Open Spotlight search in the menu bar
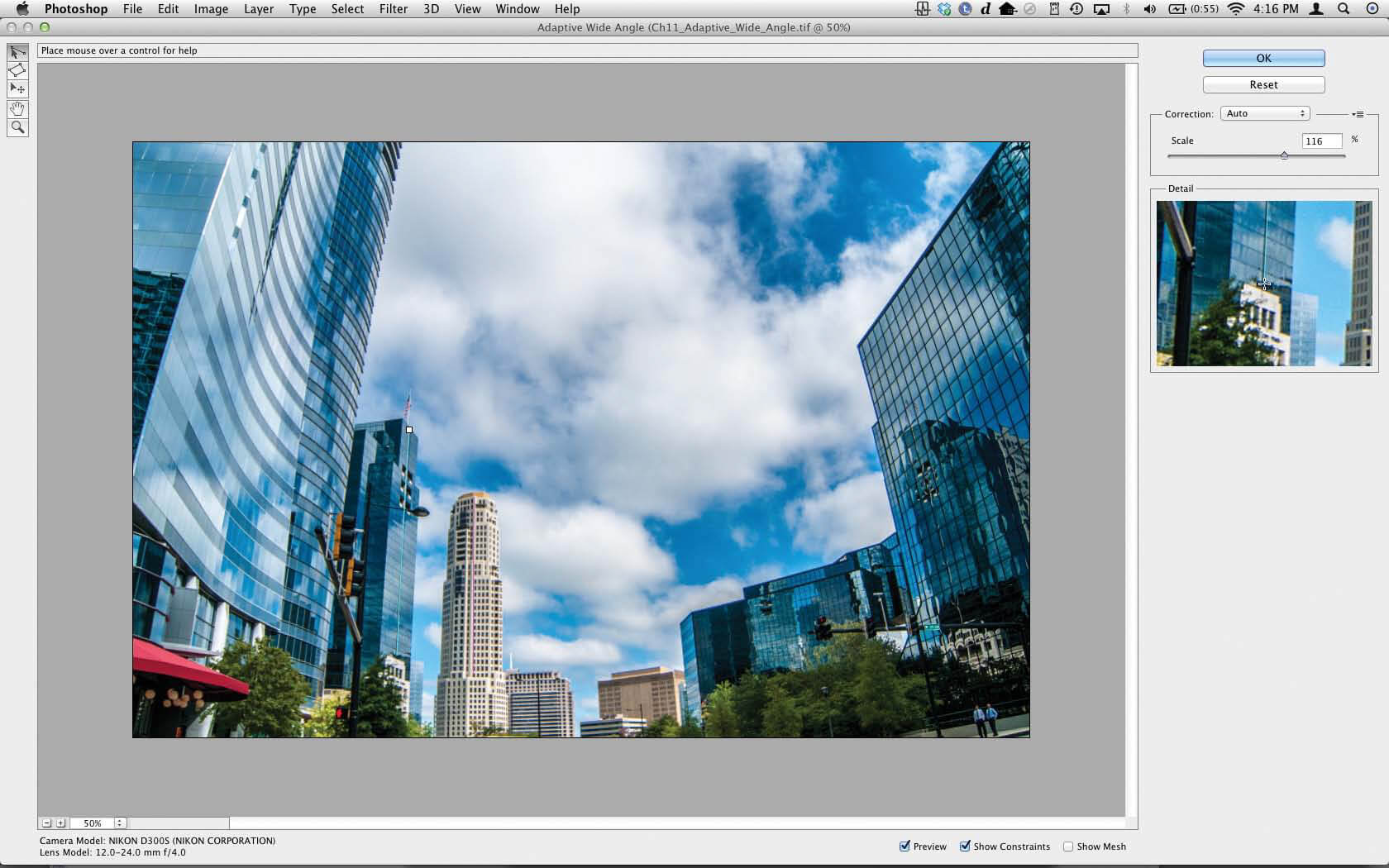Screen dimensions: 1389x868 [x=1344, y=9]
